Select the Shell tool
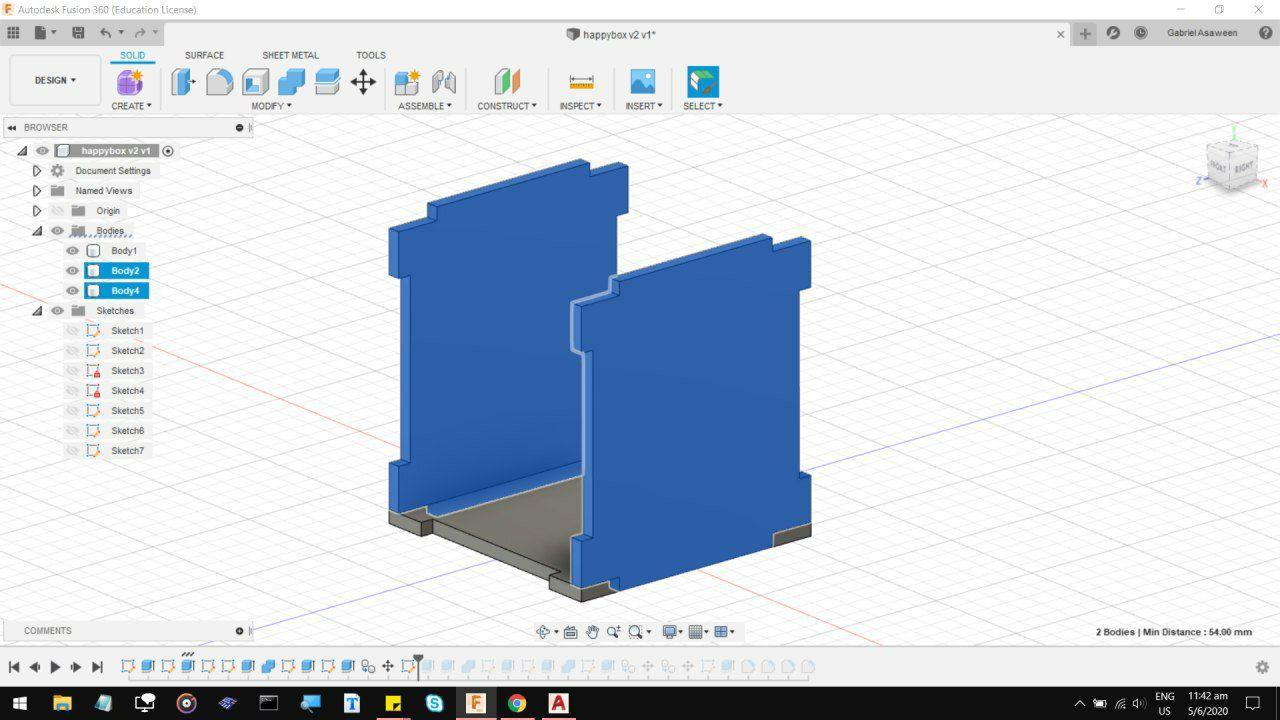This screenshot has height=720, width=1280. (x=256, y=82)
